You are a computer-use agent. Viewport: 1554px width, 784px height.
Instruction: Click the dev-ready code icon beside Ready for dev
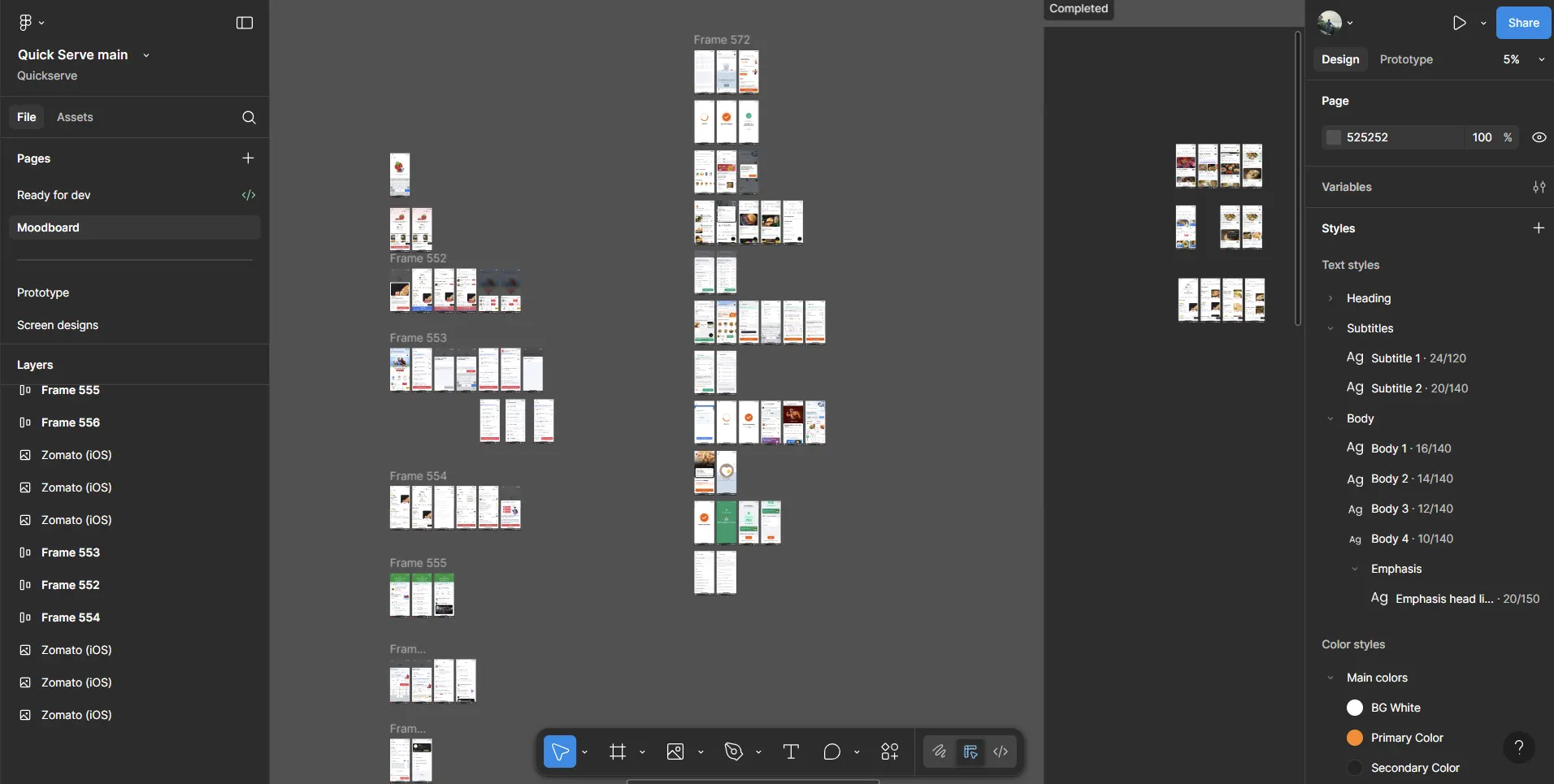point(249,195)
